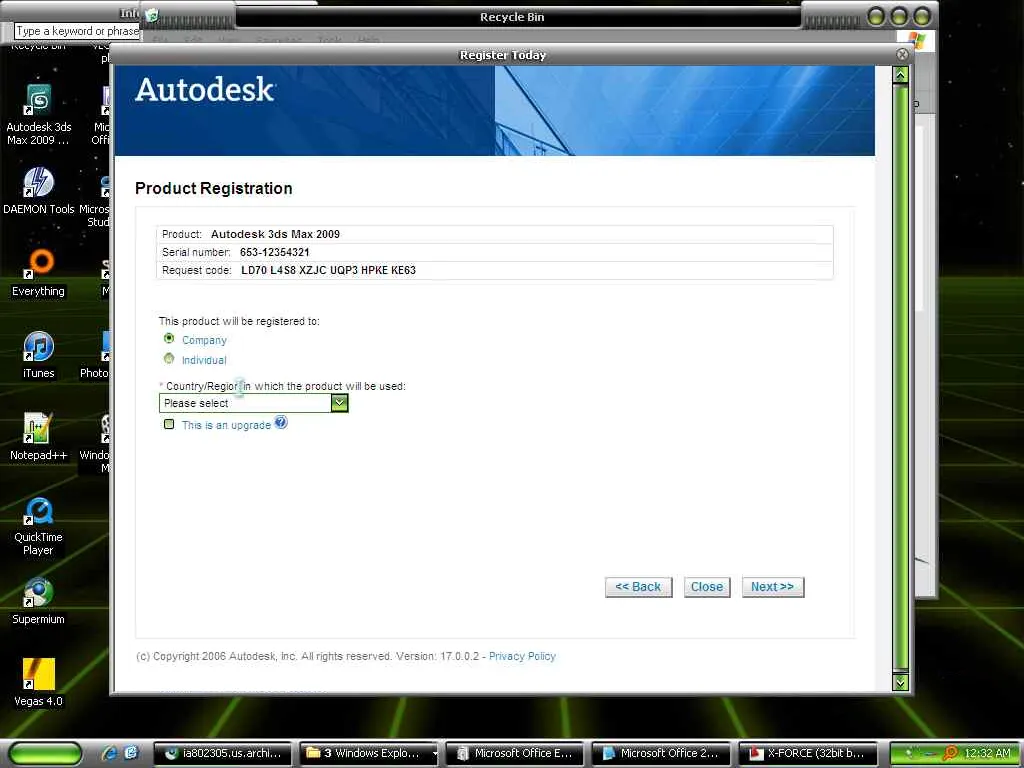
Task: Open the 3 Windows Explorer taskbar group
Action: pos(370,753)
